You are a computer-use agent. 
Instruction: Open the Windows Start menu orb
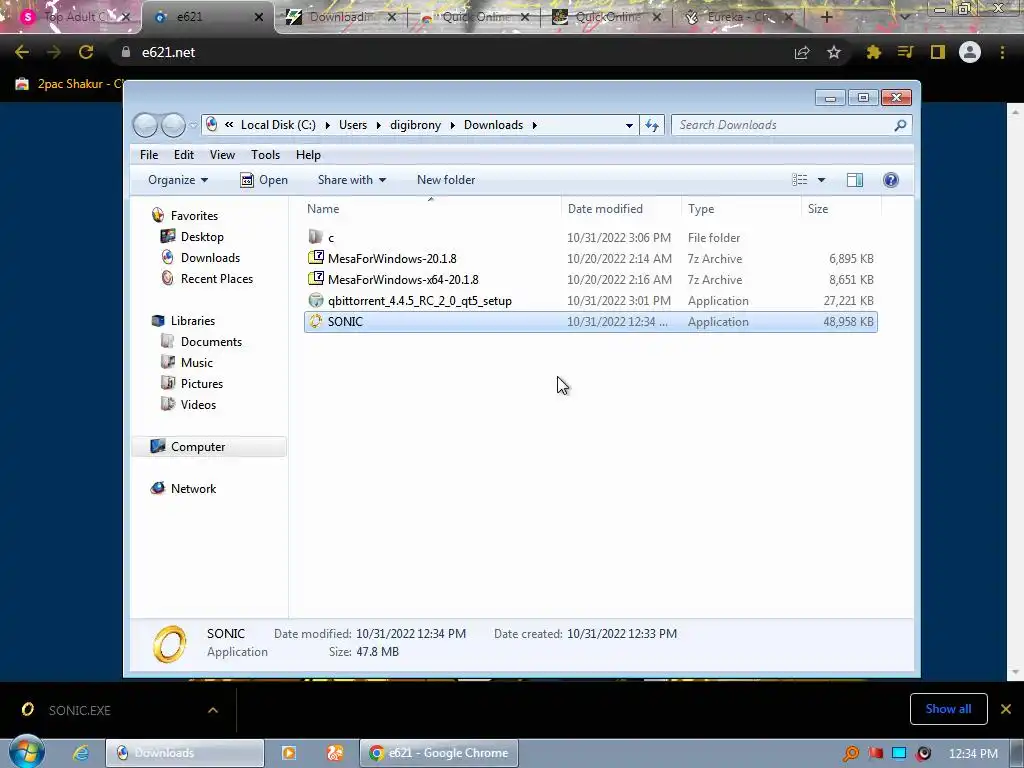point(26,752)
